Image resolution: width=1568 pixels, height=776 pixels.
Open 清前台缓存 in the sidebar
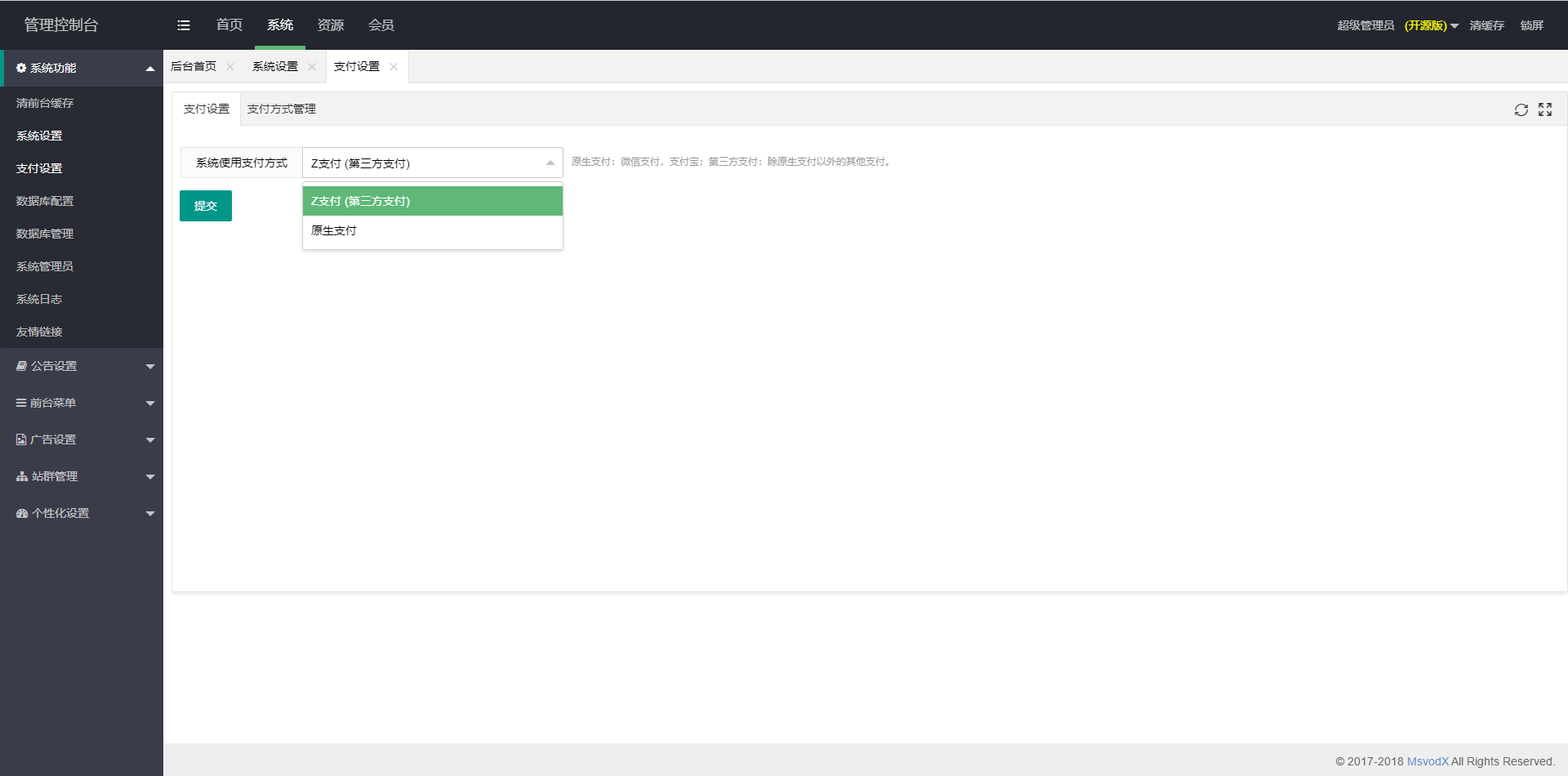[45, 103]
